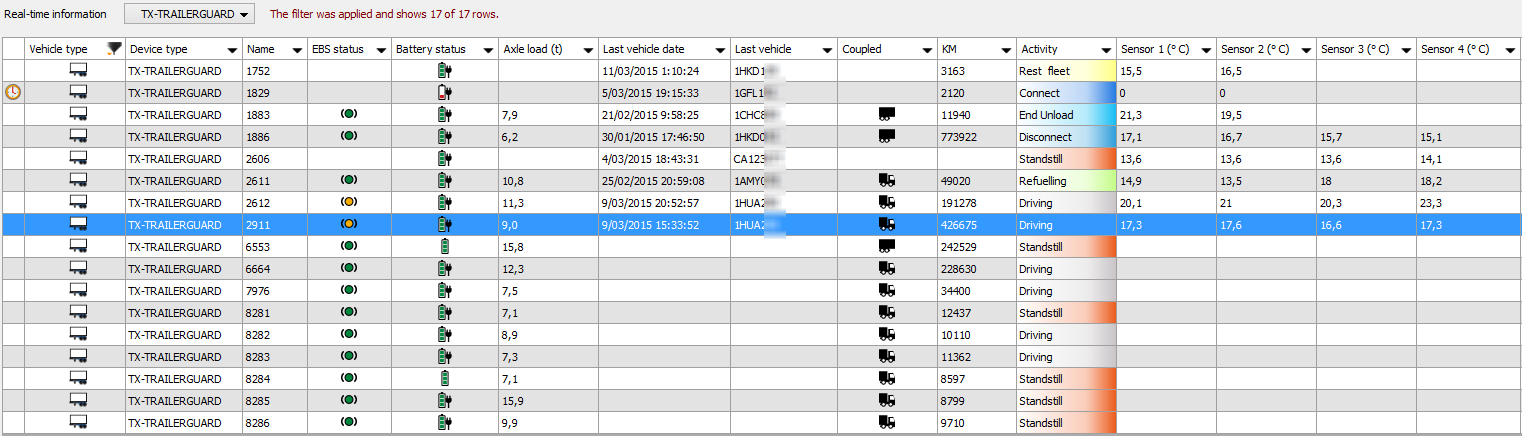Open the TX-TRAILERGUARD filter dropdown
Viewport: 1522px width, 436px height.
click(x=189, y=14)
